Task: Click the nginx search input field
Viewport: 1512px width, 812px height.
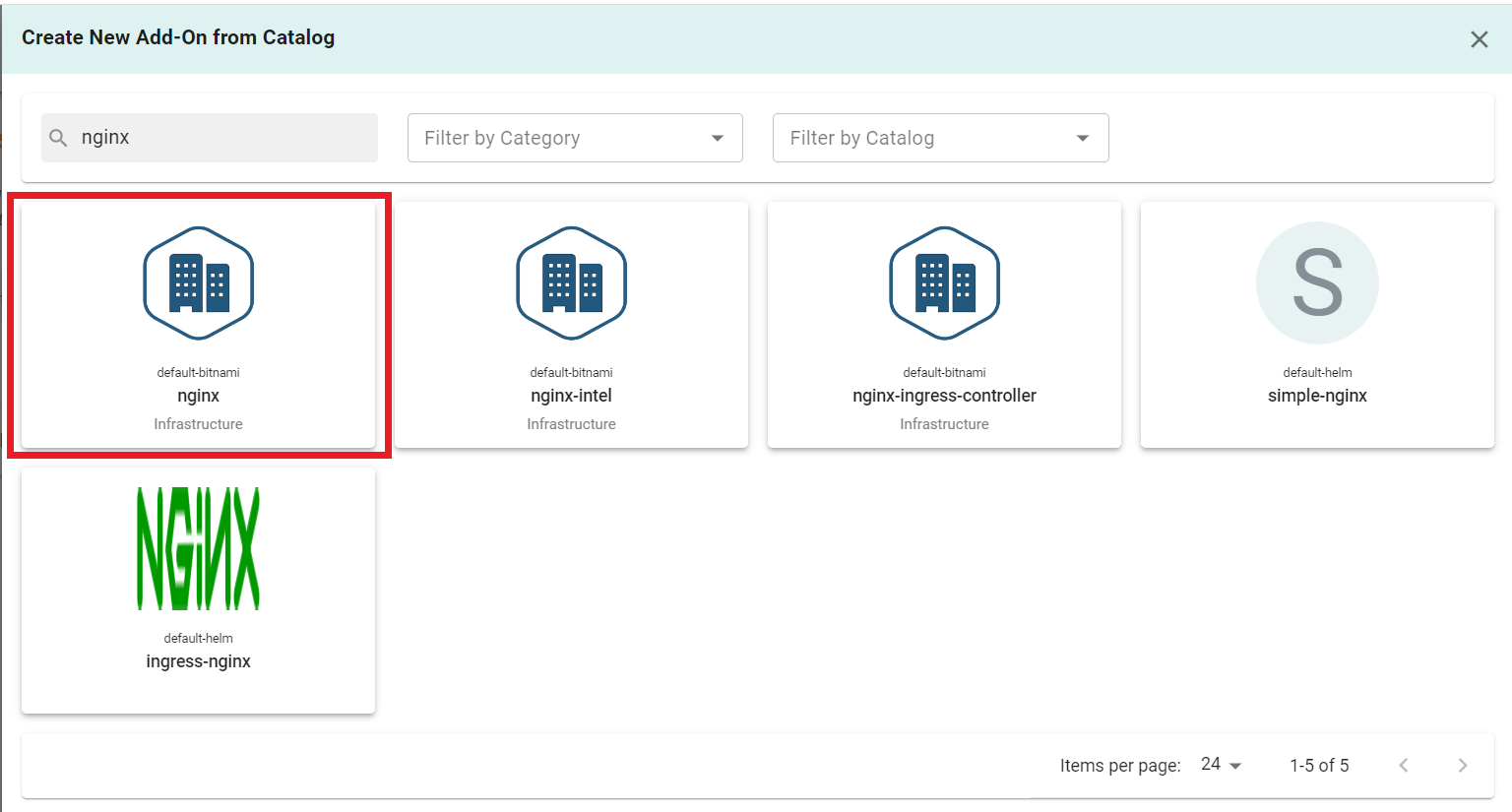Action: coord(210,138)
